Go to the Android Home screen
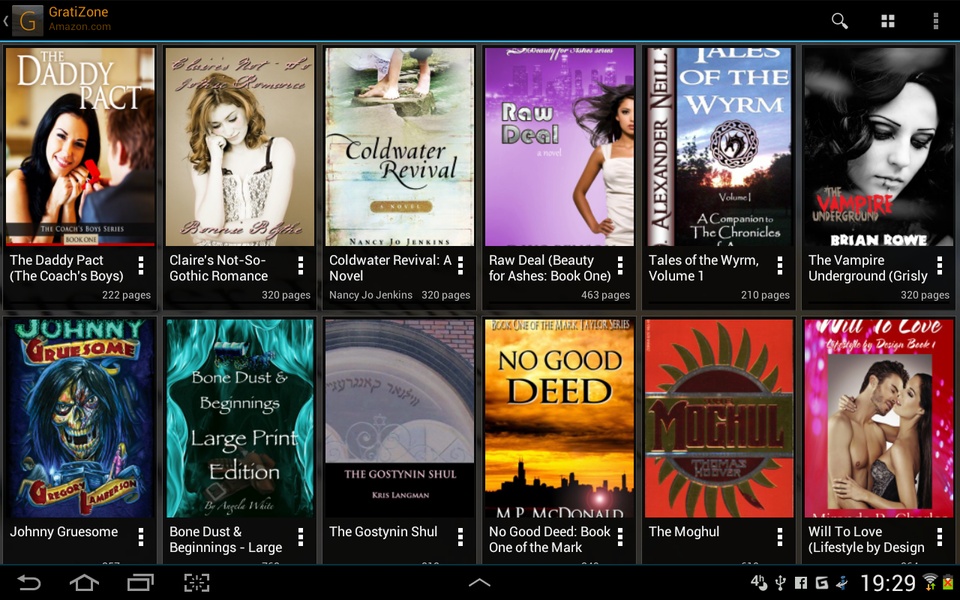Screen dimensions: 960x600 click(84, 582)
